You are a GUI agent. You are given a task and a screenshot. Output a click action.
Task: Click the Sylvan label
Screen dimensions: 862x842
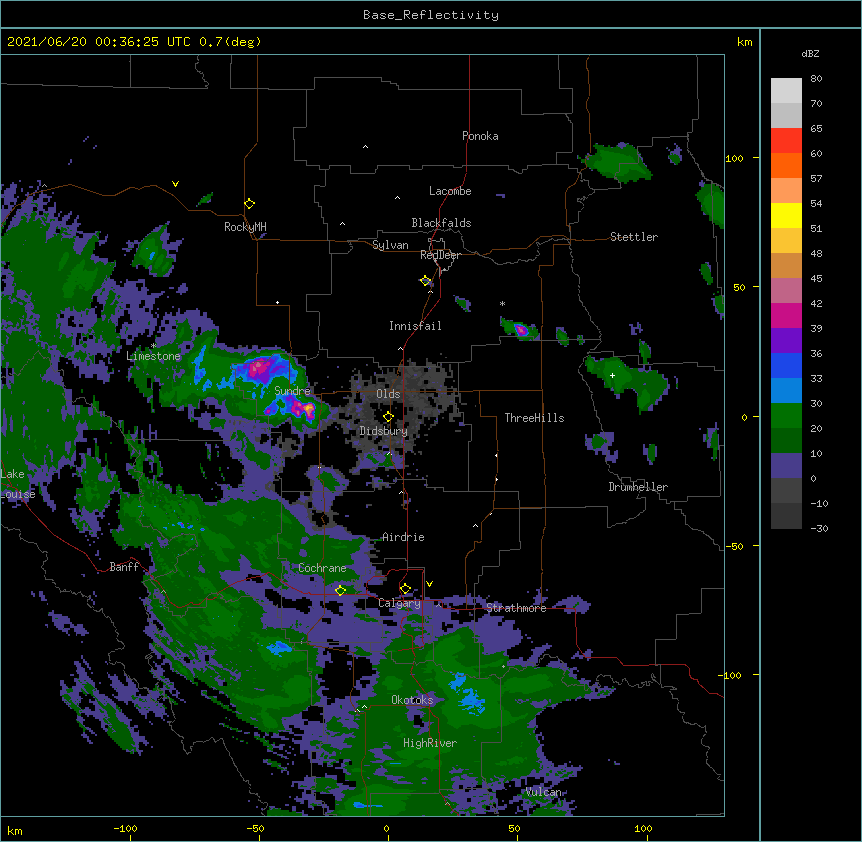click(x=390, y=245)
